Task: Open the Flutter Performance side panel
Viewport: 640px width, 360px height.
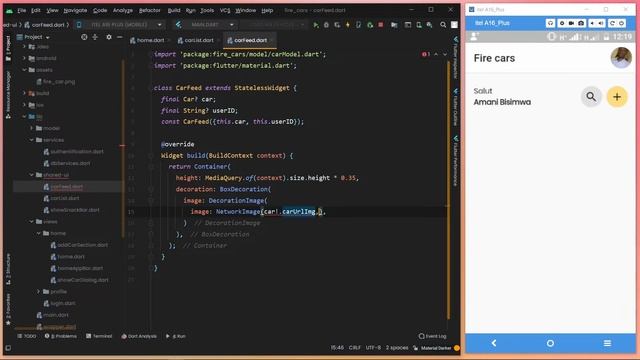Action: coord(456,161)
